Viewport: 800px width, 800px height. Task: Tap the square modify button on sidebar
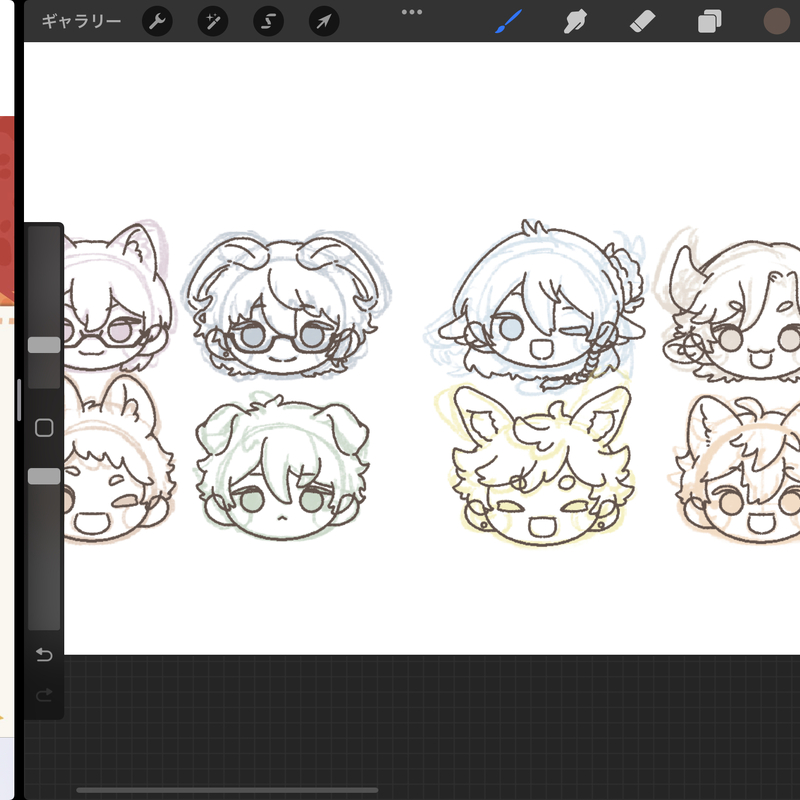(44, 428)
